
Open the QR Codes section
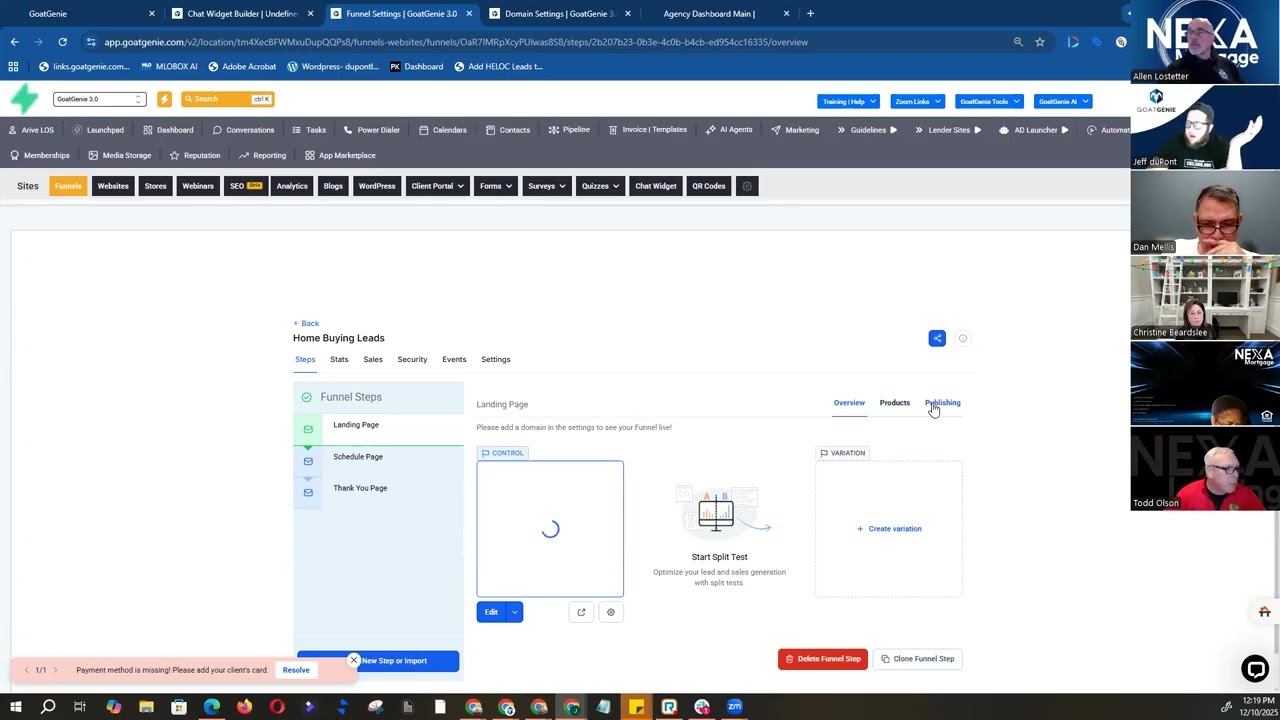point(708,186)
